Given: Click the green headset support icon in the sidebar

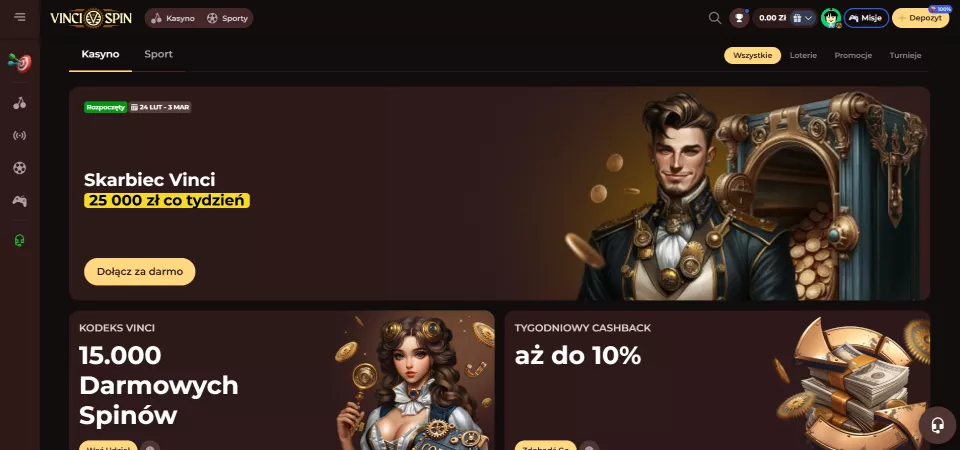Looking at the screenshot, I should tap(20, 240).
